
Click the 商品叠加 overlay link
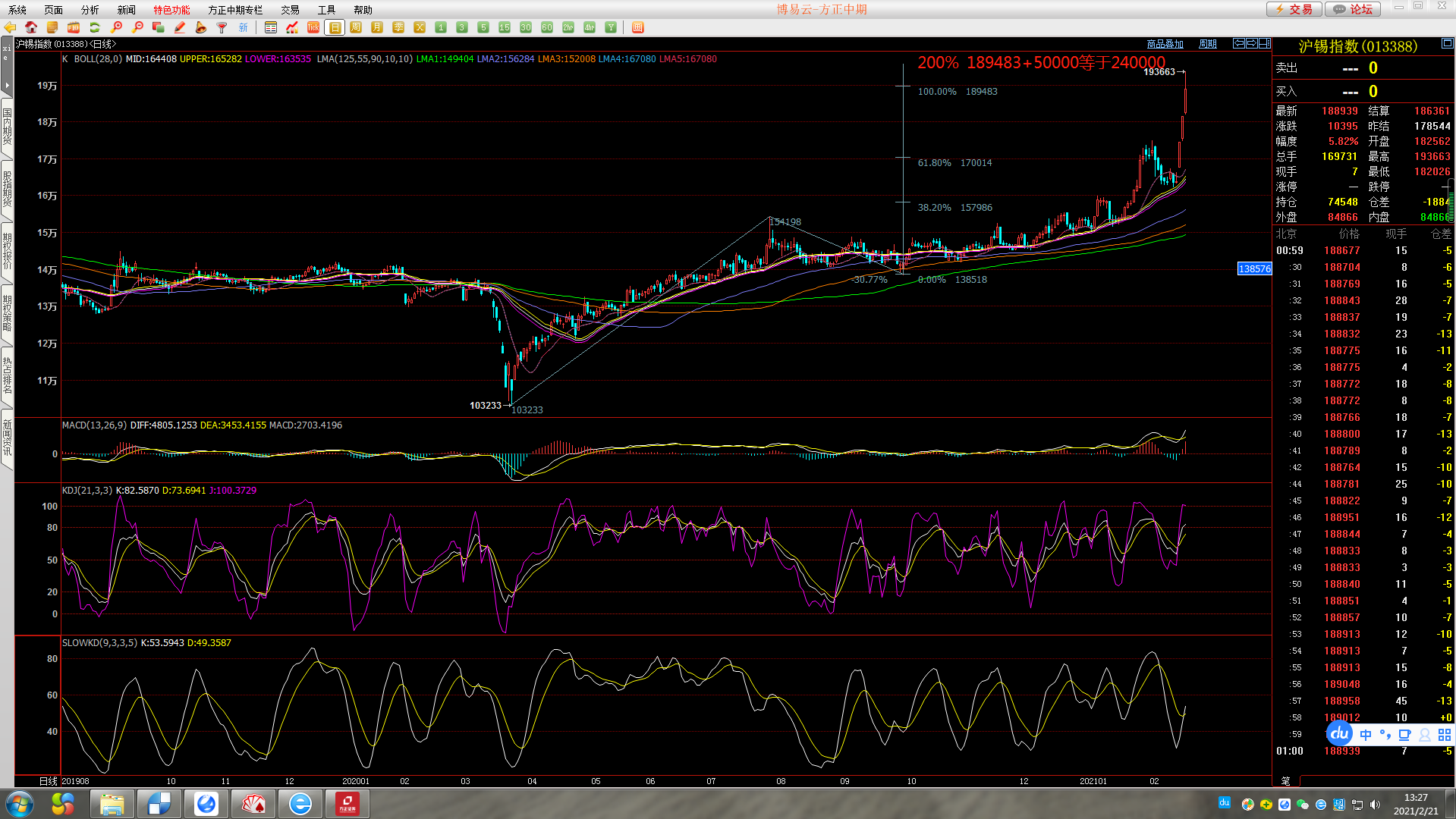[x=1165, y=44]
